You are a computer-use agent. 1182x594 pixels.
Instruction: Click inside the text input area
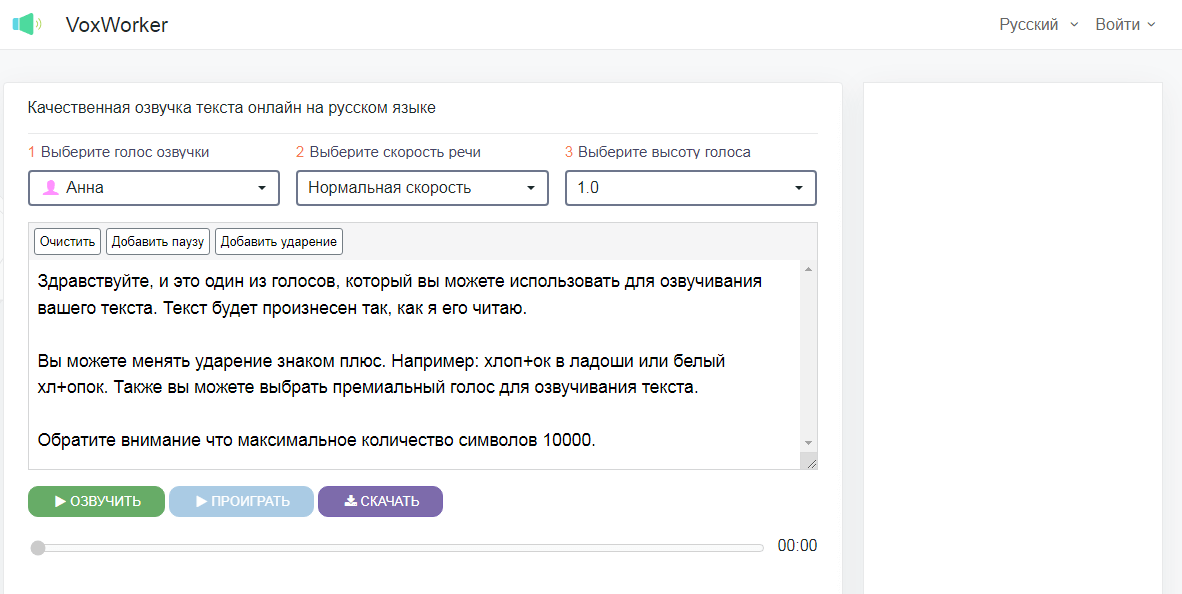pos(415,365)
